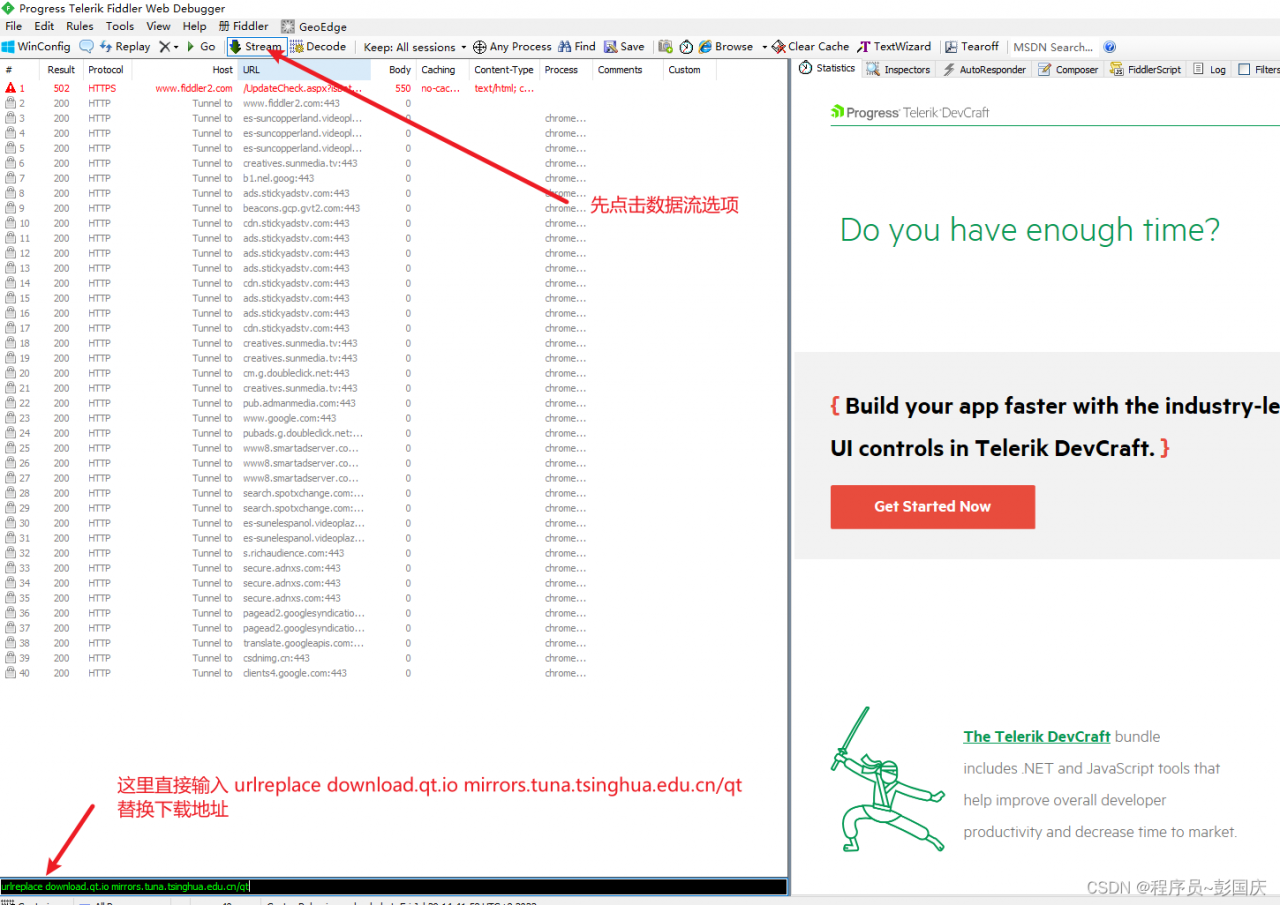This screenshot has height=905, width=1280.
Task: Switch to the AutoResponder tab
Action: 984,69
